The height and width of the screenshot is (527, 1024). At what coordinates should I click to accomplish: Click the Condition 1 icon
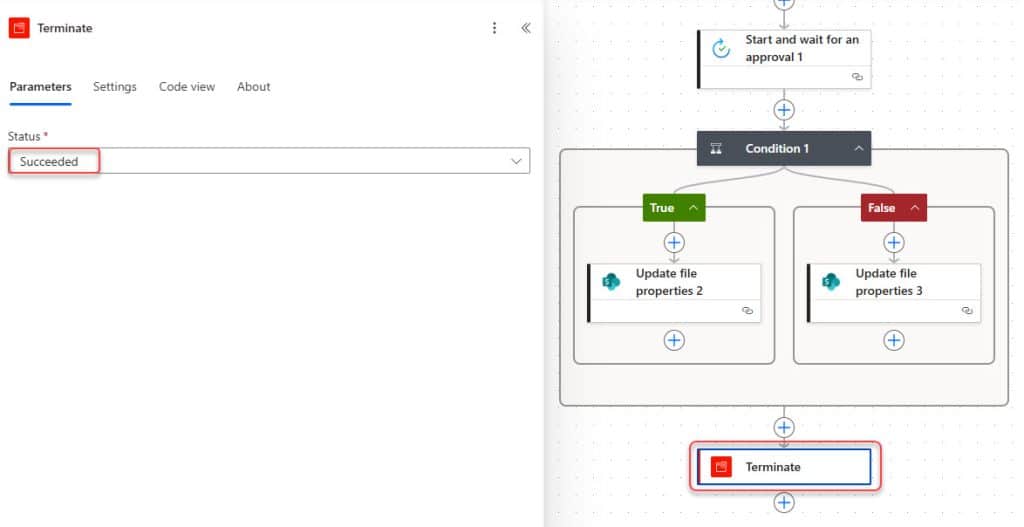(x=716, y=148)
